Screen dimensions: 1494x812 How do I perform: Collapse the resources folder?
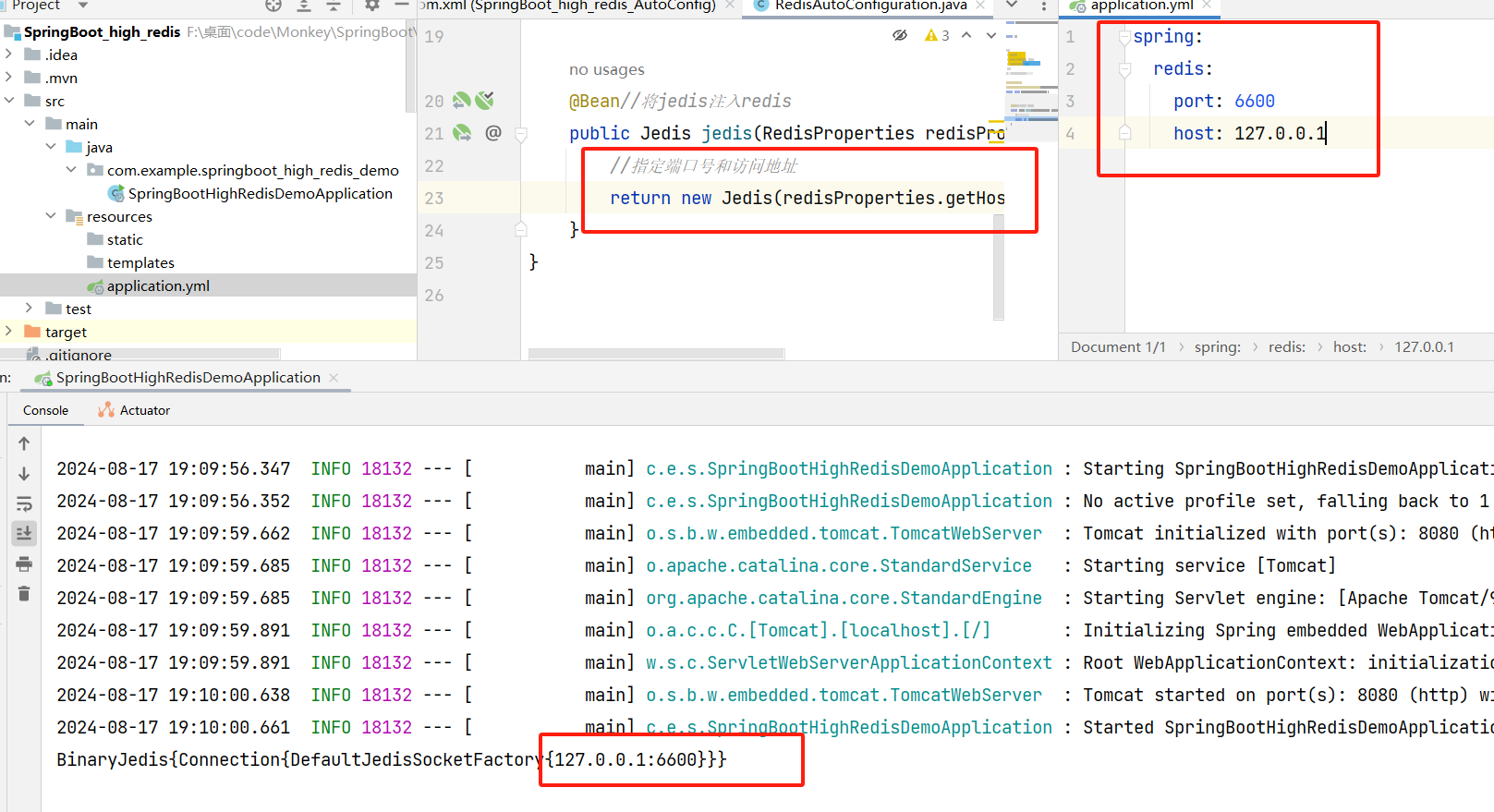click(x=51, y=216)
